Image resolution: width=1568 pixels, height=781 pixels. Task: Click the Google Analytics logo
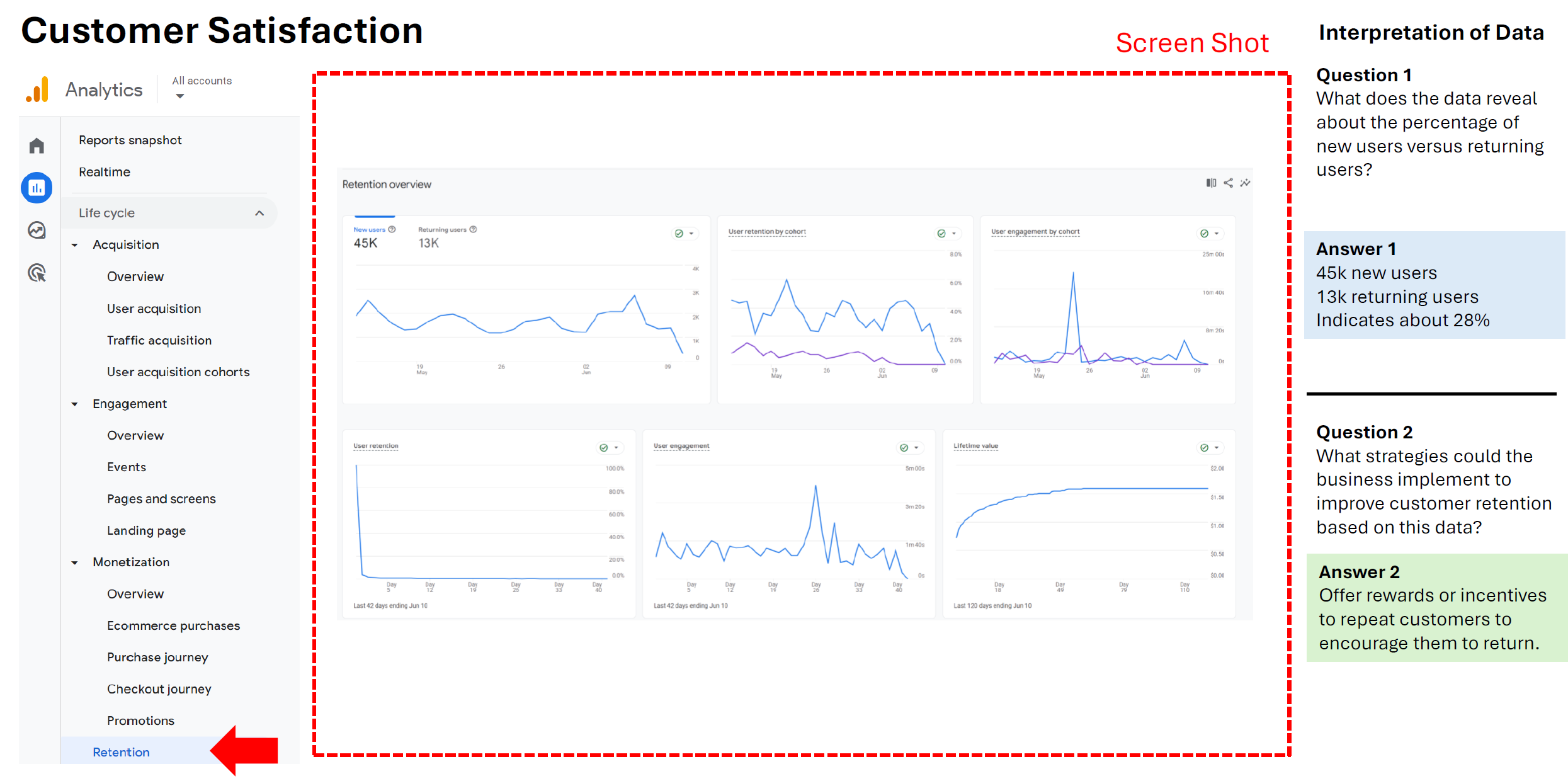point(37,89)
